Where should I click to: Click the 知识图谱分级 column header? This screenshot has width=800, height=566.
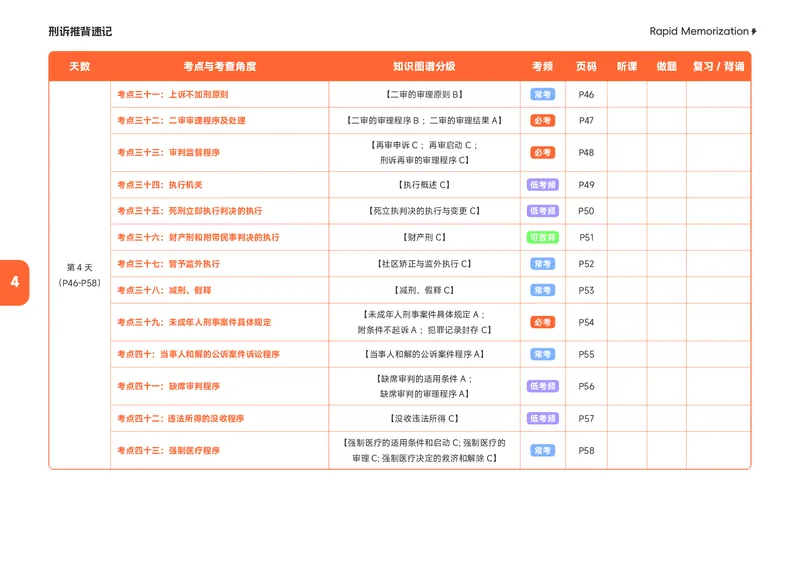click(x=424, y=66)
